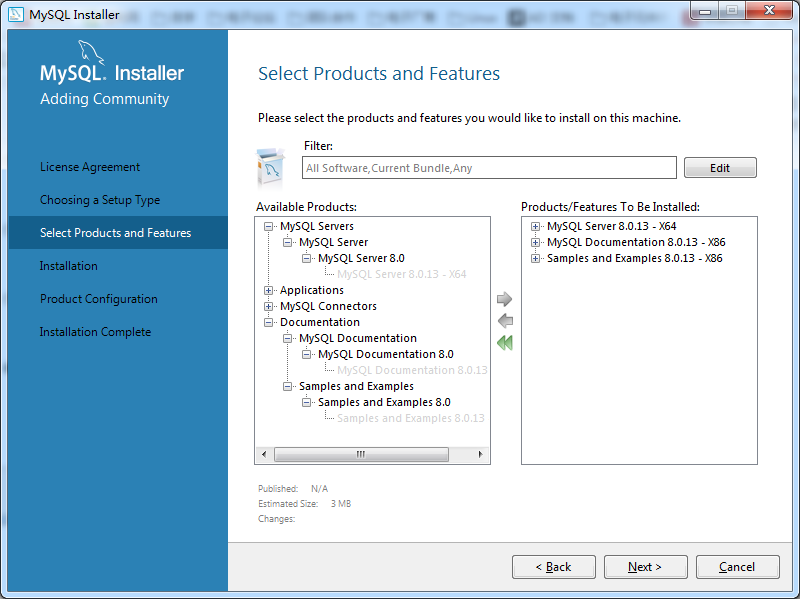Expand the MySQL Connectors tree node
This screenshot has height=599, width=800.
pos(268,306)
